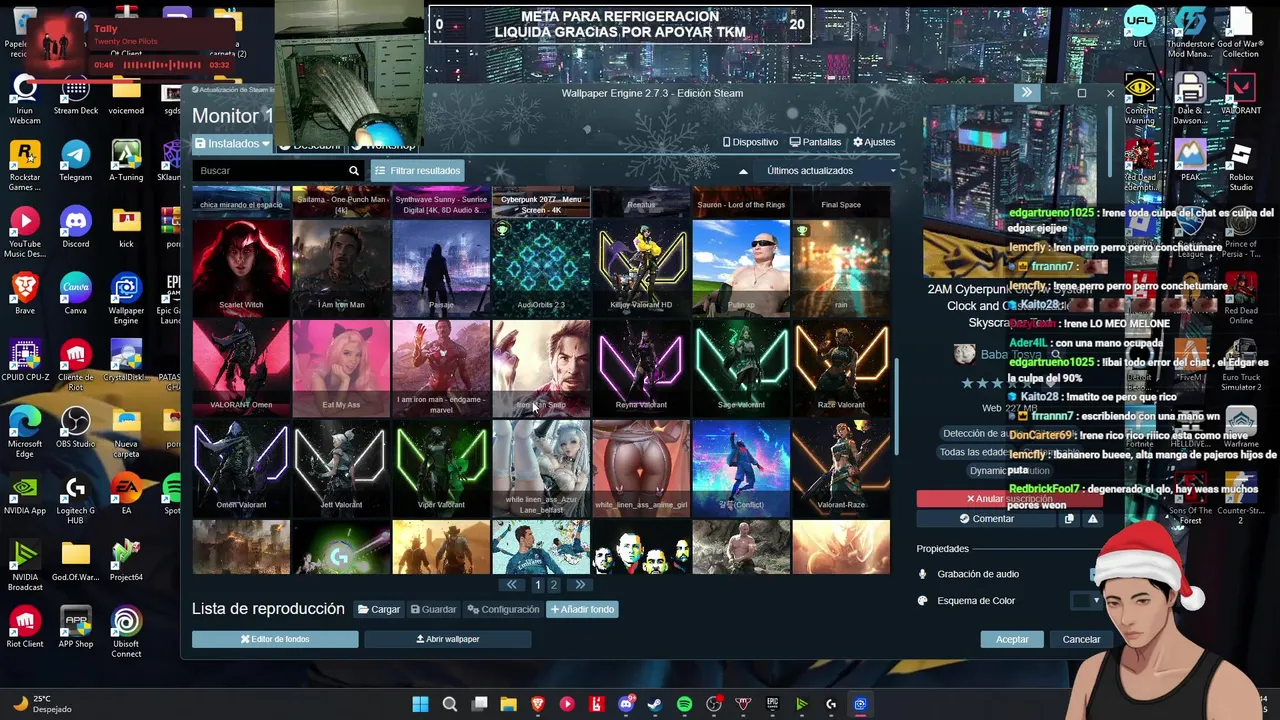Open Canva desktop shortcut
This screenshot has width=1280, height=720.
coord(75,294)
